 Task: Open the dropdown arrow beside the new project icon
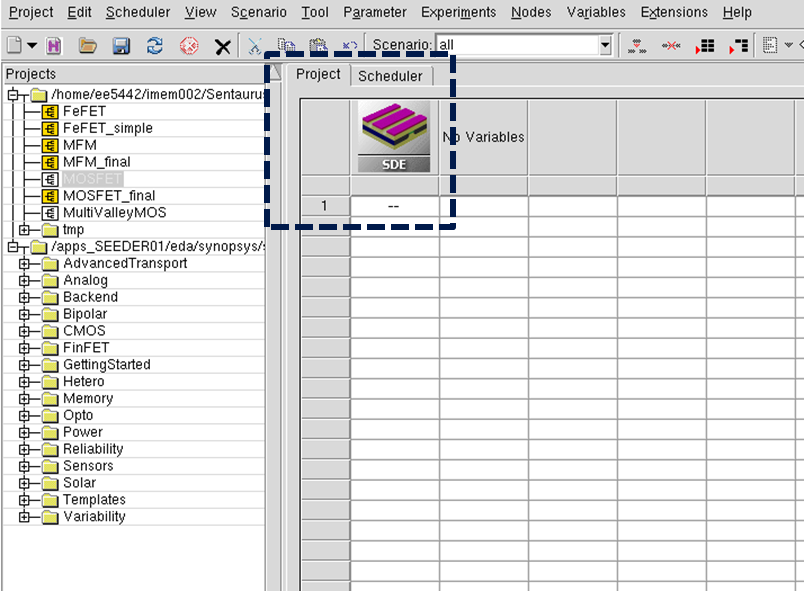click(x=32, y=46)
